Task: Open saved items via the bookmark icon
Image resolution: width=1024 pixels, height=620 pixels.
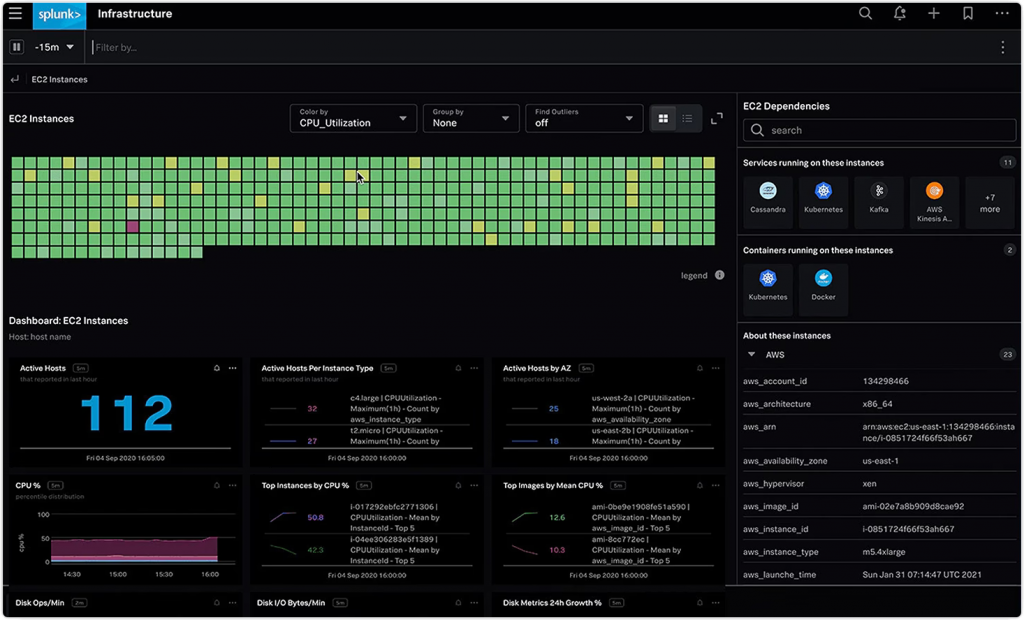Action: tap(966, 14)
